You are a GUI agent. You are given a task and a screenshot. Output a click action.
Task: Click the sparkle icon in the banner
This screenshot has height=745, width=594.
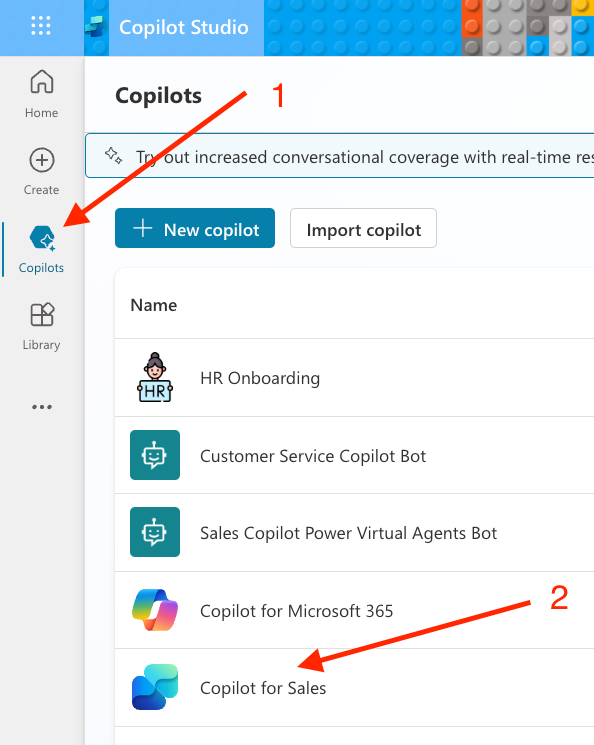pos(113,155)
